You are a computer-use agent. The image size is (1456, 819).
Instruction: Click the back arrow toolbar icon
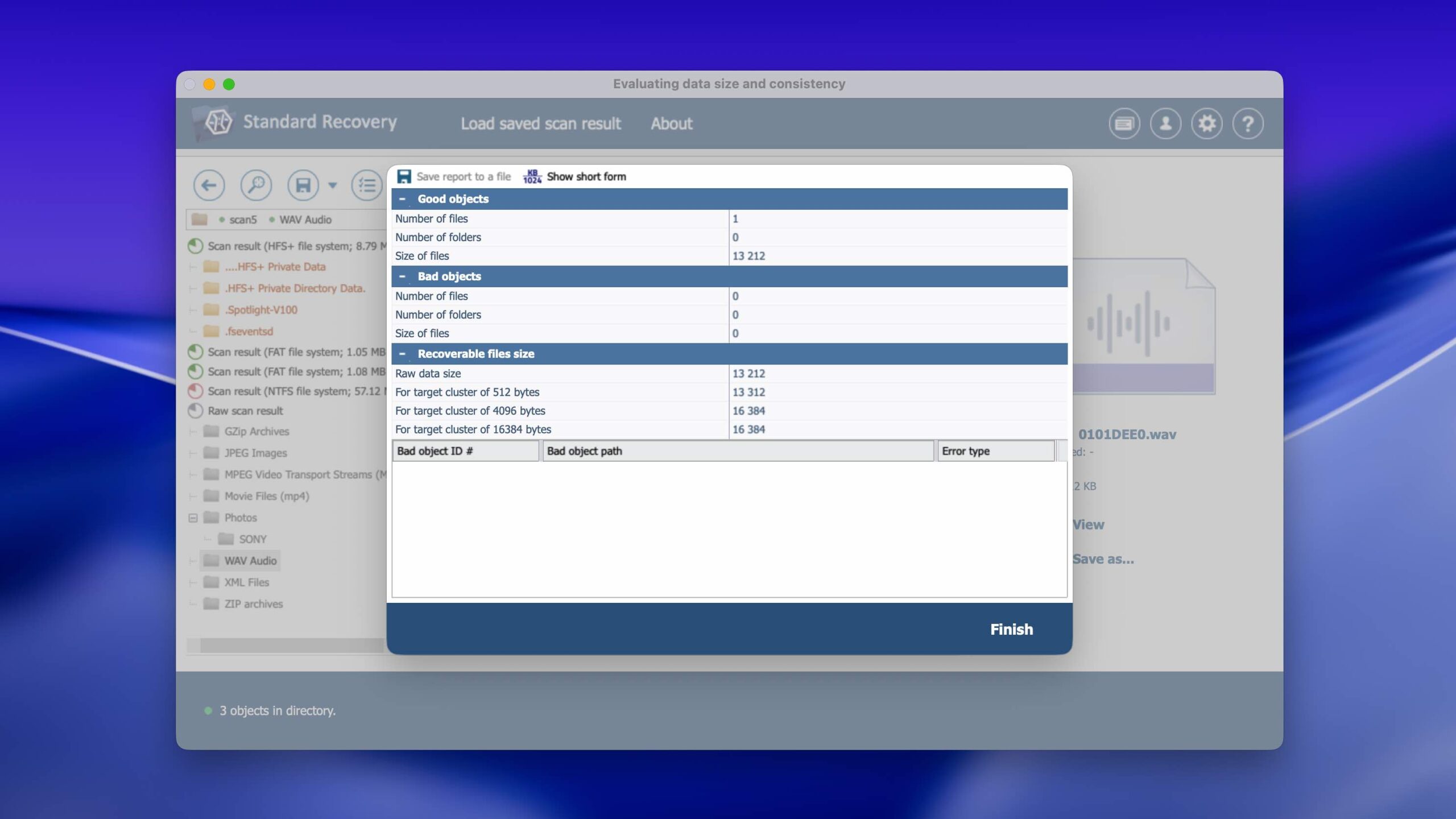(209, 185)
